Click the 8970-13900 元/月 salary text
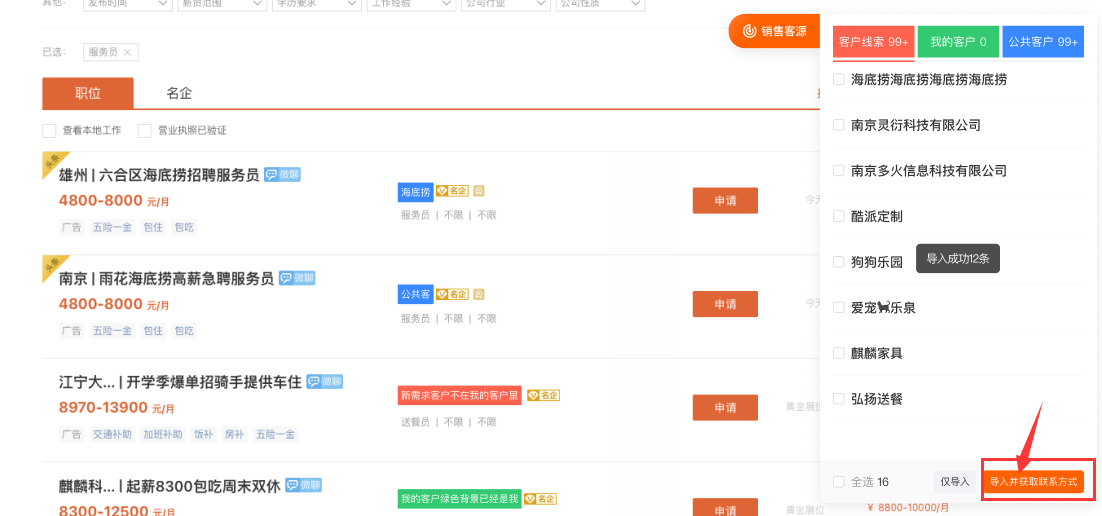Image resolution: width=1102 pixels, height=516 pixels. (x=116, y=408)
